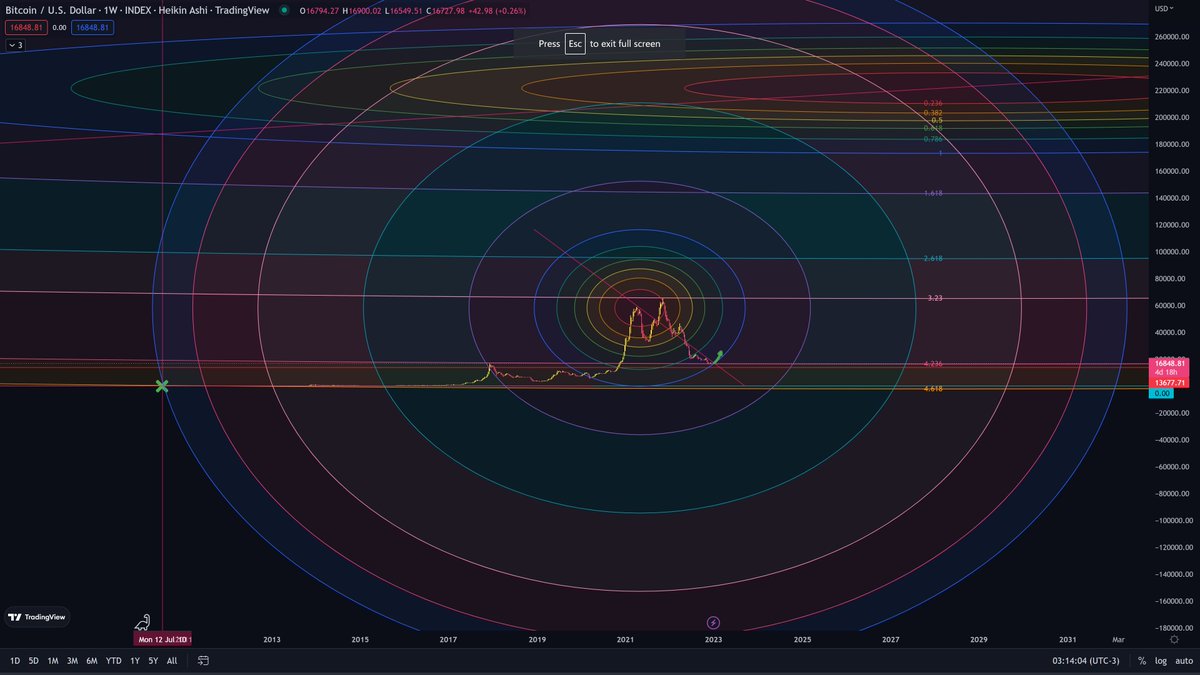Screen dimensions: 1200x675
Task: Click the 2.618 Fibonacci level label
Action: point(934,258)
